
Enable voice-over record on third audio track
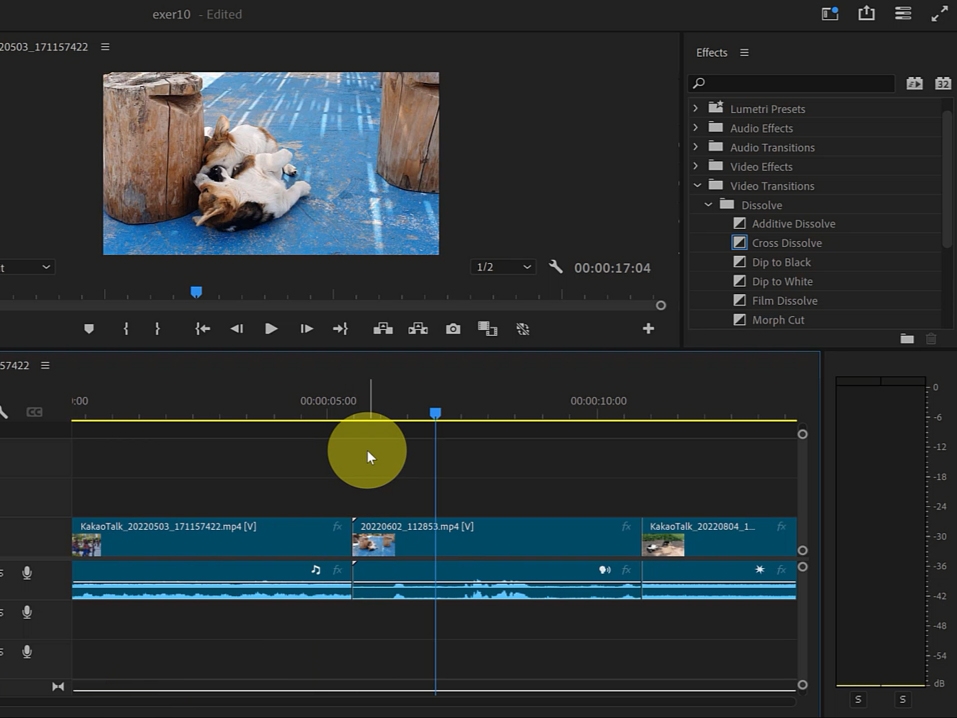[x=27, y=652]
